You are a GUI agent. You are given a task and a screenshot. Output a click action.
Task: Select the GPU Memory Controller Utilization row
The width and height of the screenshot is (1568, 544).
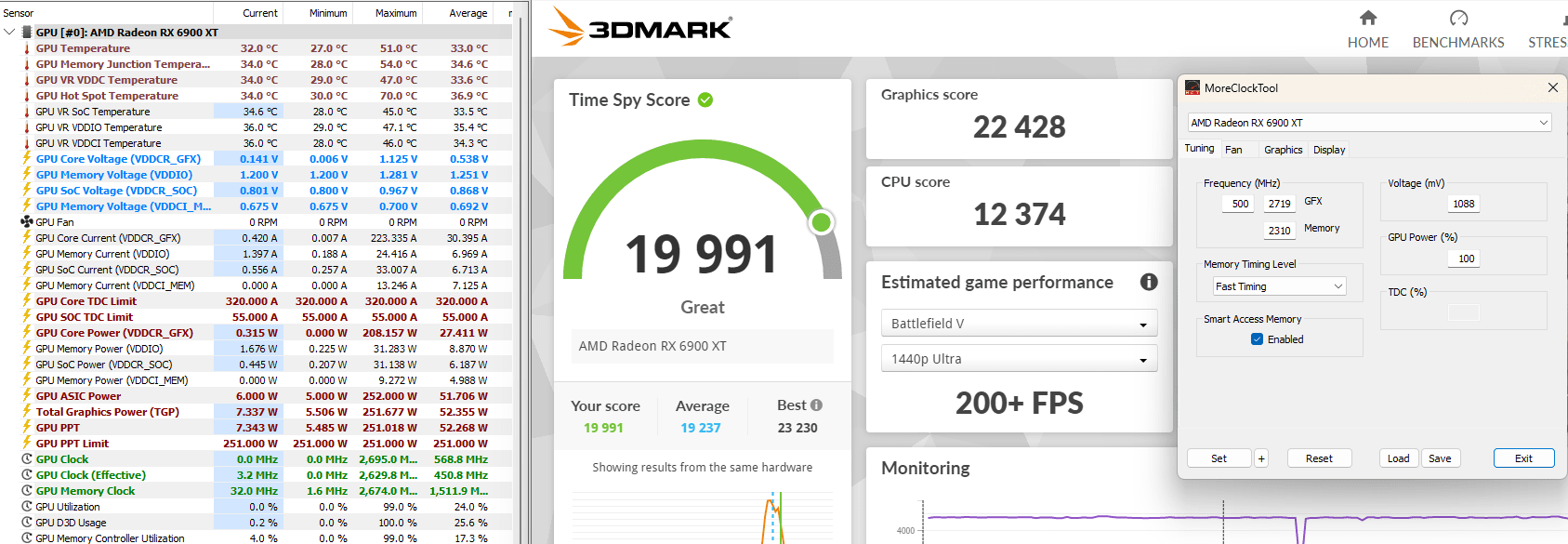[256, 537]
